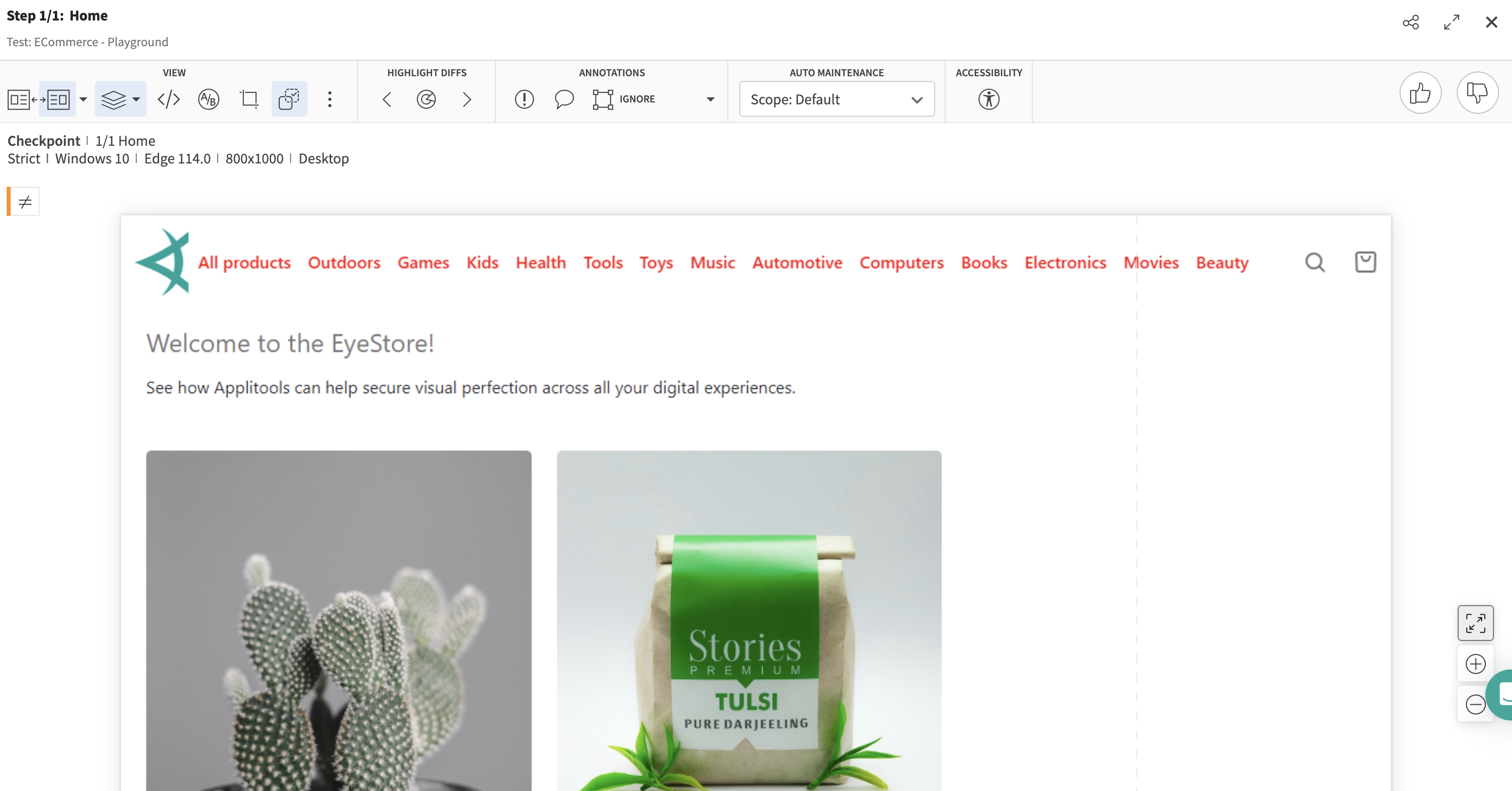Click thumbs down to reject checkpoint

[1477, 93]
